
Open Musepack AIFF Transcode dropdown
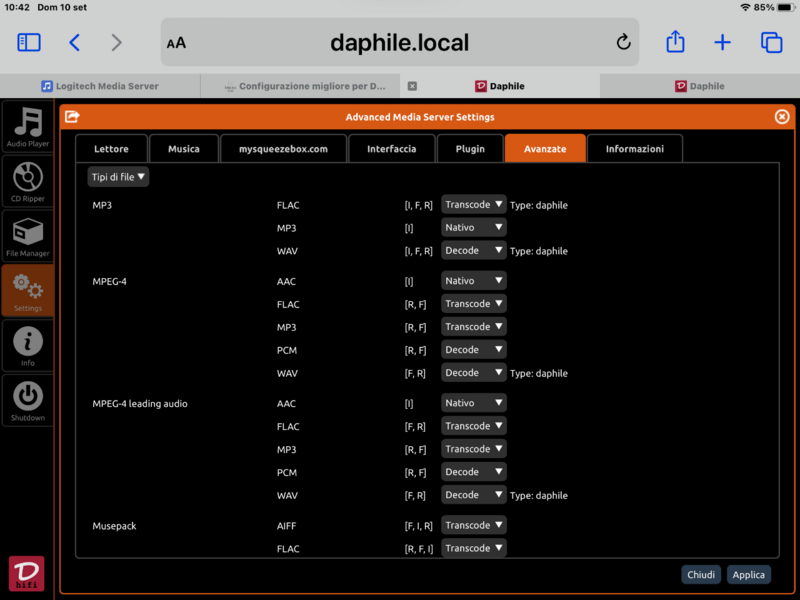(x=474, y=525)
